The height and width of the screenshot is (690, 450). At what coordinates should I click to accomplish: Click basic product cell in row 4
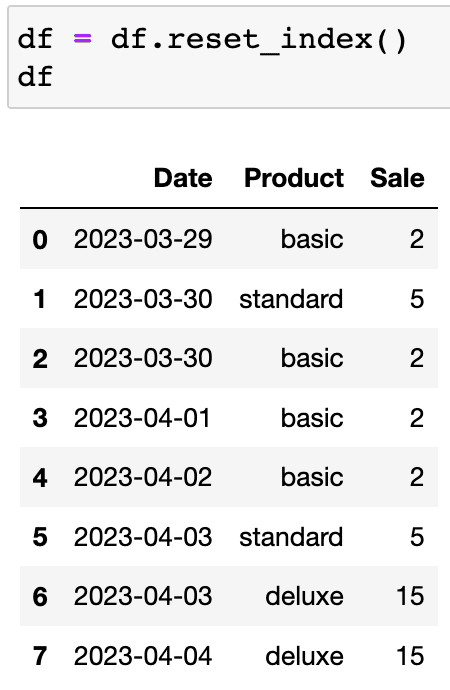point(312,477)
